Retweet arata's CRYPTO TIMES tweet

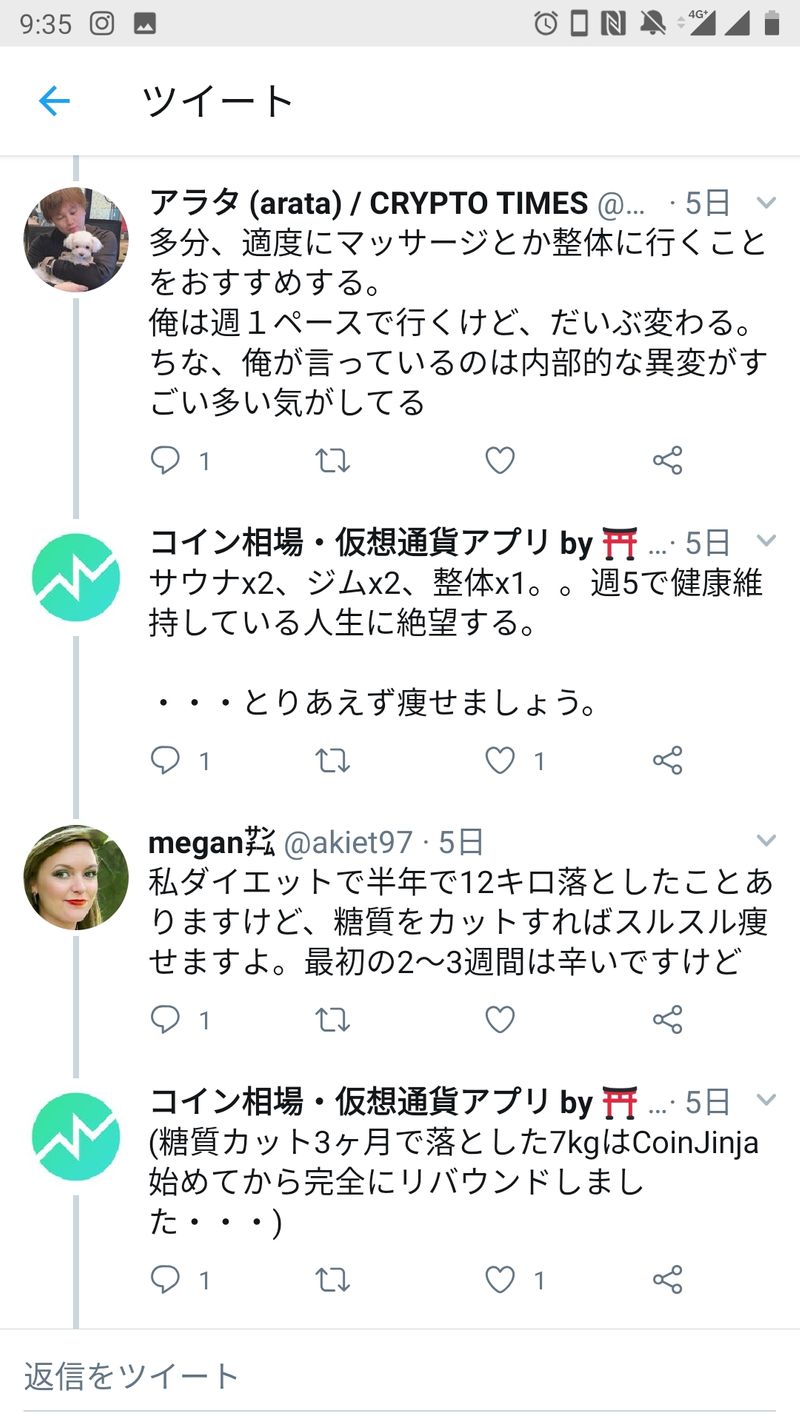point(332,460)
